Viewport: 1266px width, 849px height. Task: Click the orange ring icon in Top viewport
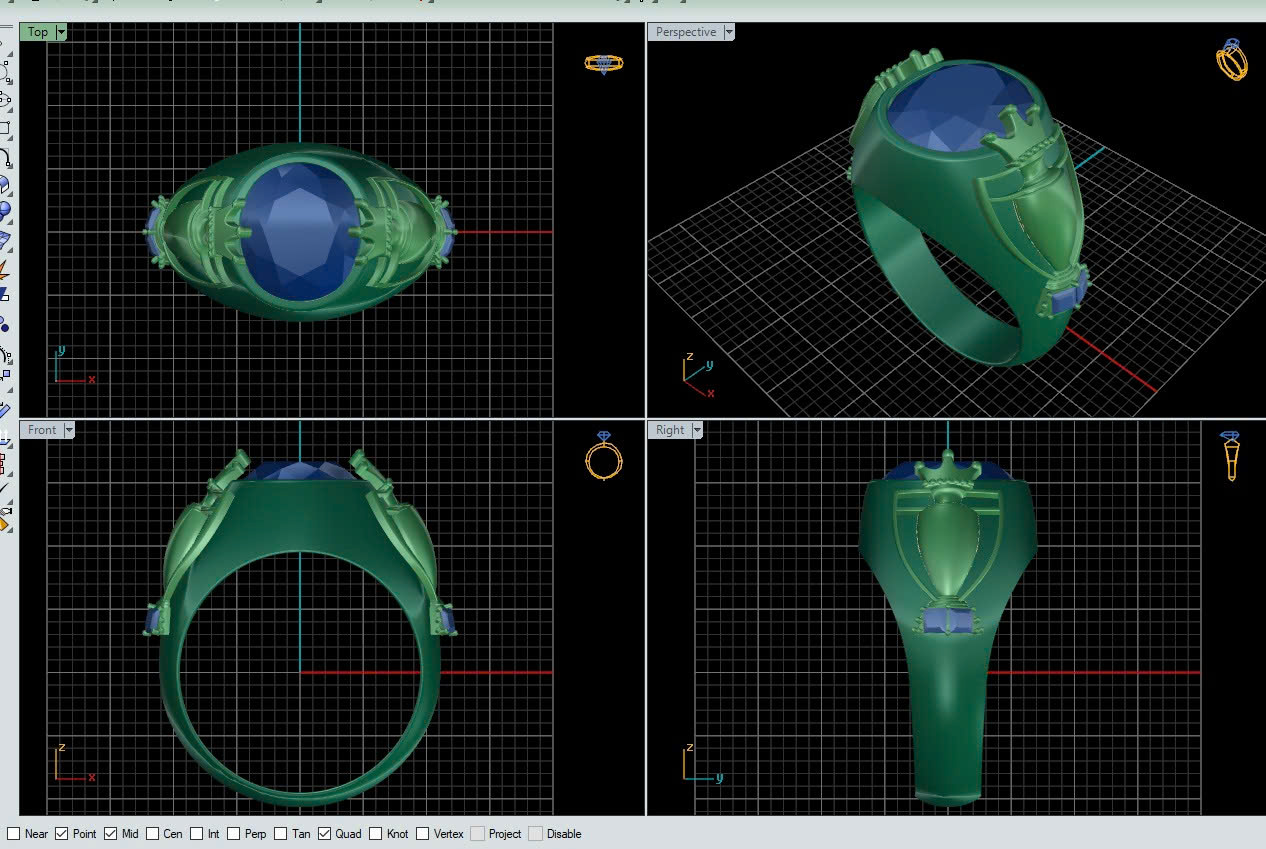(604, 64)
